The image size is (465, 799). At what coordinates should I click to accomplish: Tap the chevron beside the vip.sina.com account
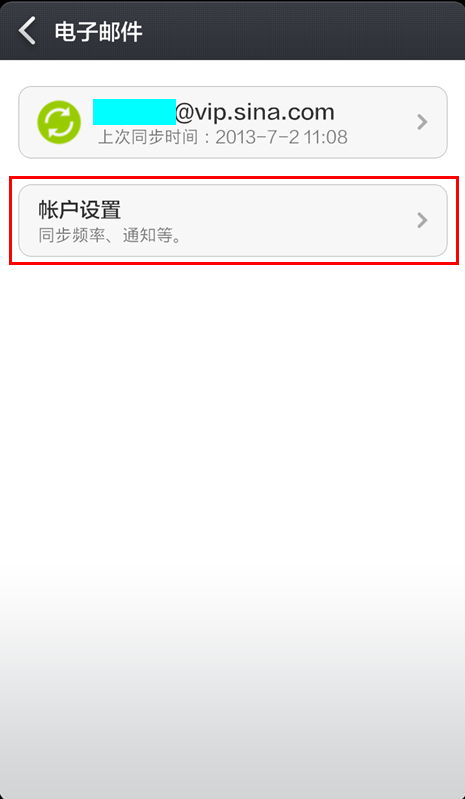tap(422, 122)
